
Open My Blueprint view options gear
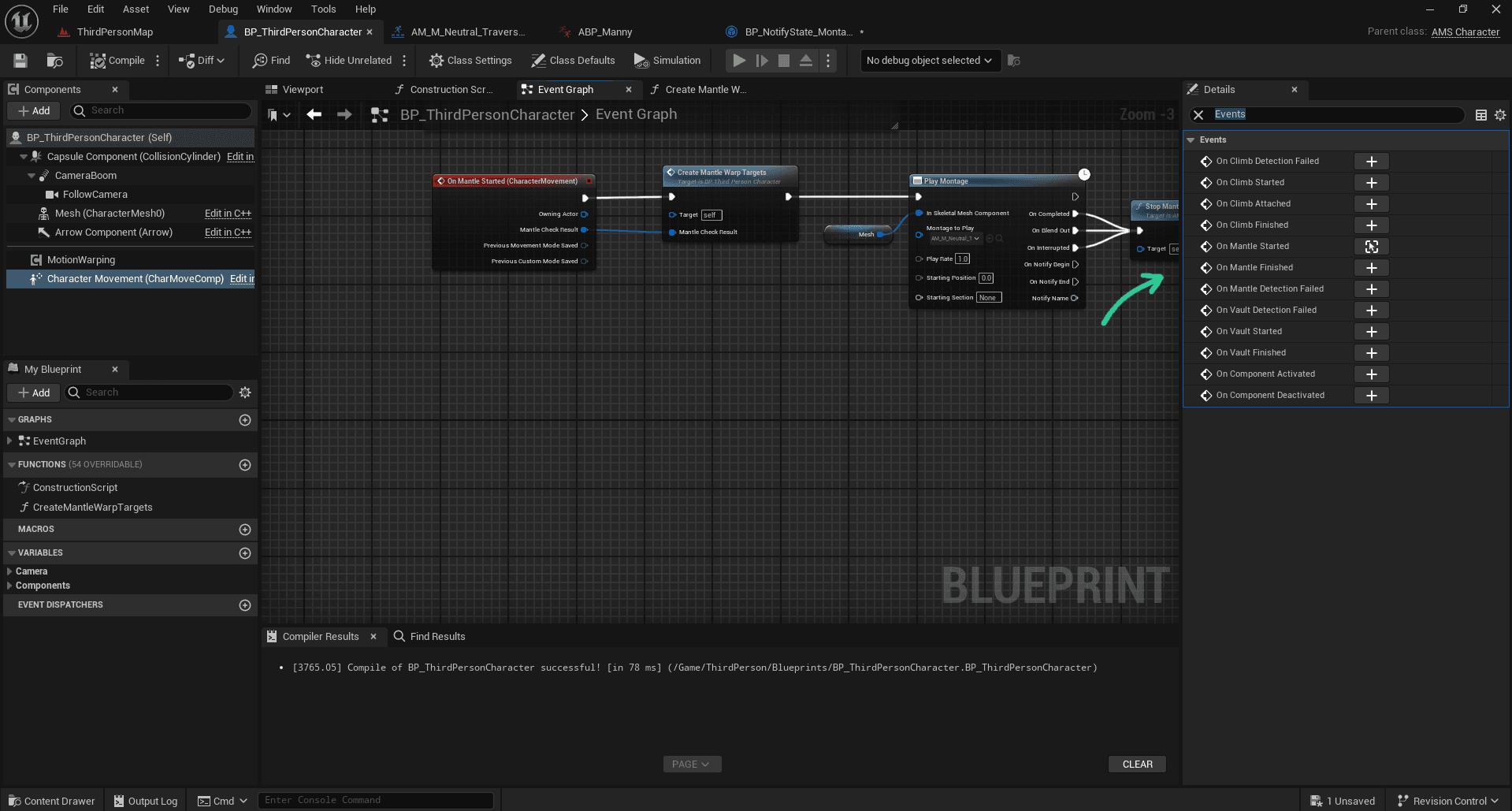[245, 392]
